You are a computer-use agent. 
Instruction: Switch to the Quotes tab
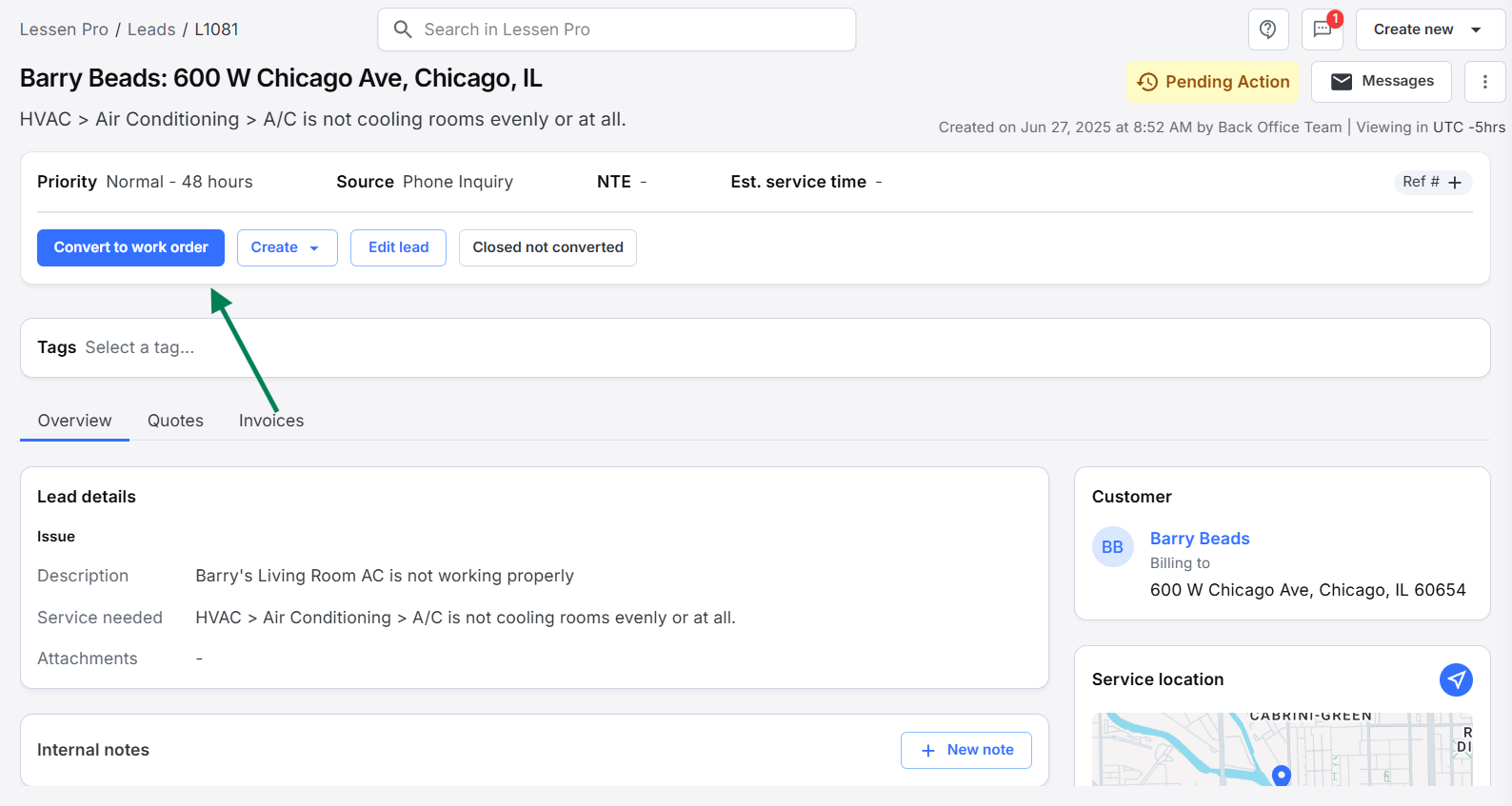point(175,421)
